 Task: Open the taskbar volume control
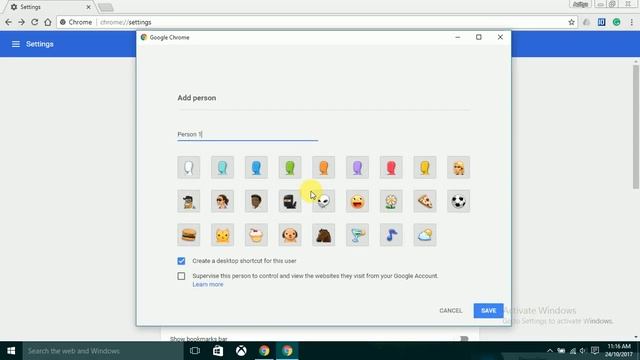pos(582,351)
